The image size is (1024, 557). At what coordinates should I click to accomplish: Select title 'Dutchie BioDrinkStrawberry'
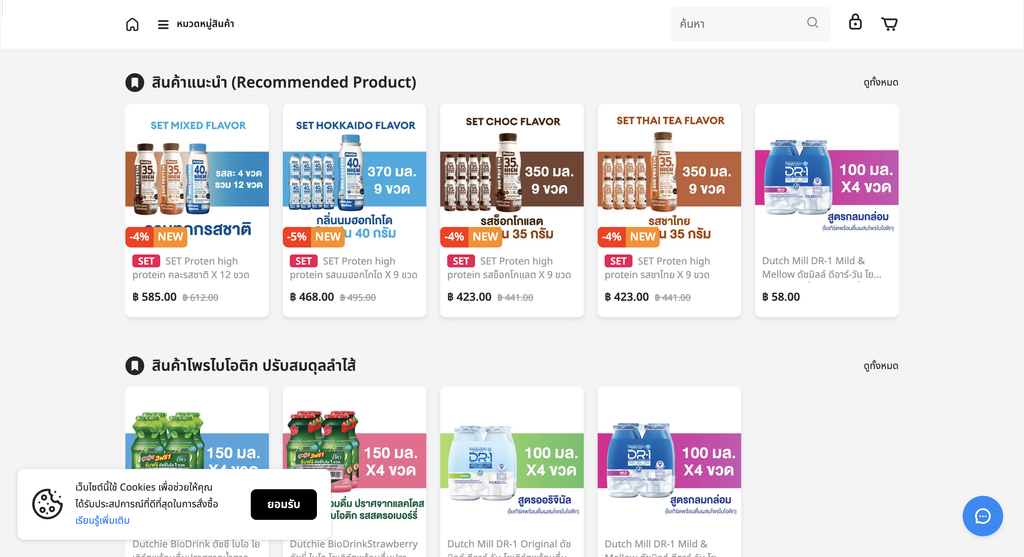tap(354, 544)
